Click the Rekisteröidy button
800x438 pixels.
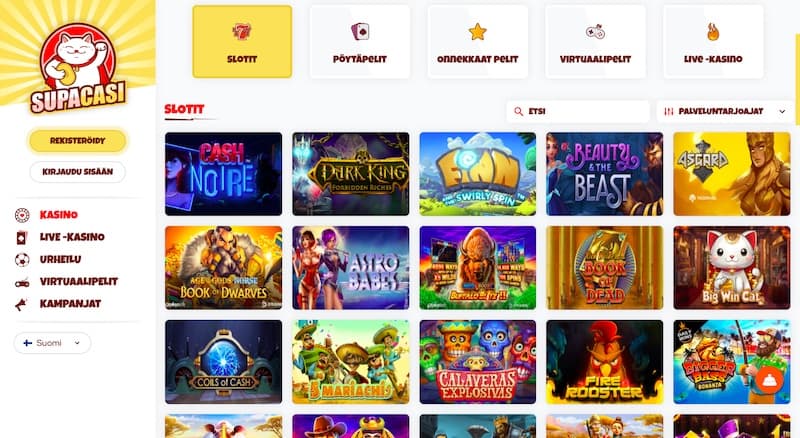pos(78,141)
